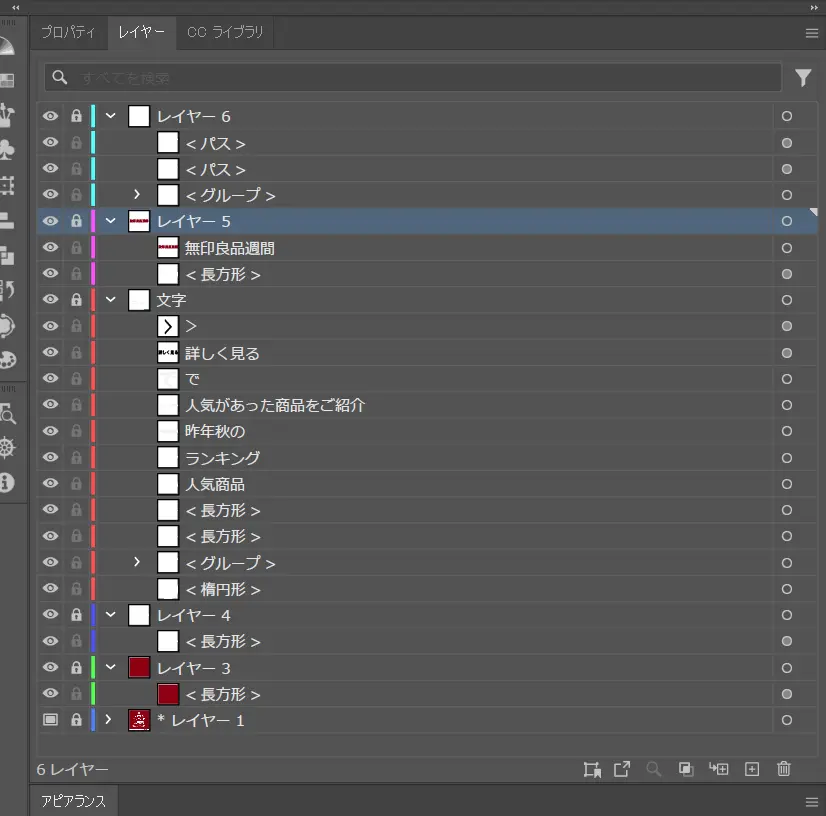Image resolution: width=826 pixels, height=816 pixels.
Task: Click the layer filter funnel icon
Action: click(803, 78)
